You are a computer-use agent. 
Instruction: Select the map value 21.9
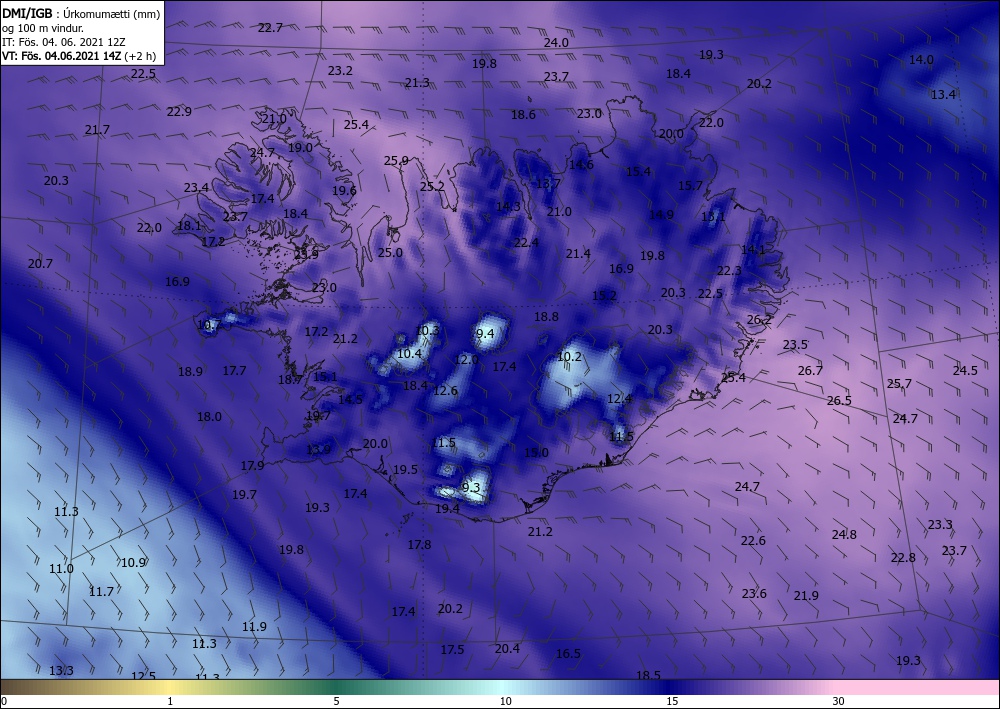[x=806, y=596]
